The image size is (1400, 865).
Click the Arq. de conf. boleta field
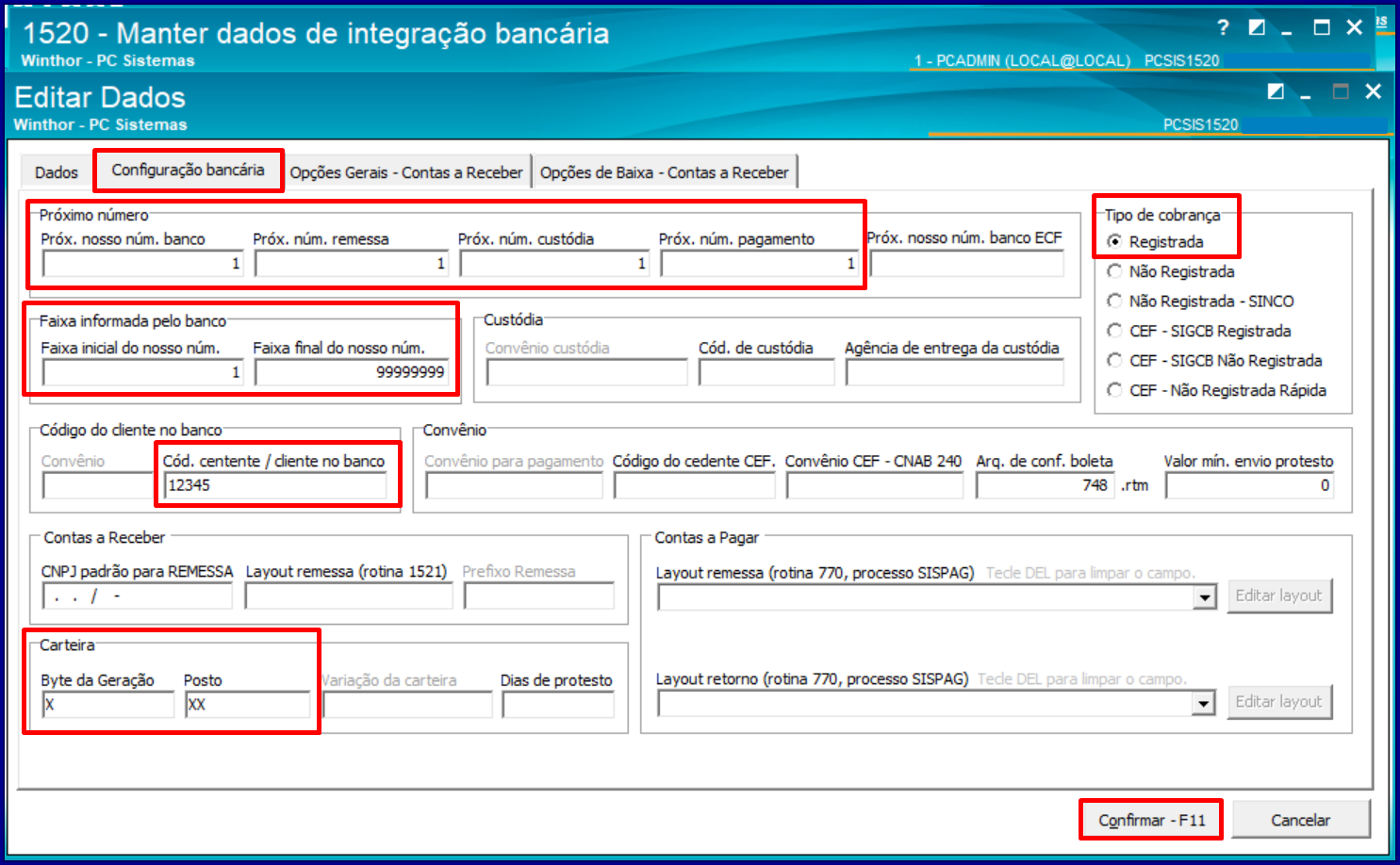click(x=1045, y=485)
